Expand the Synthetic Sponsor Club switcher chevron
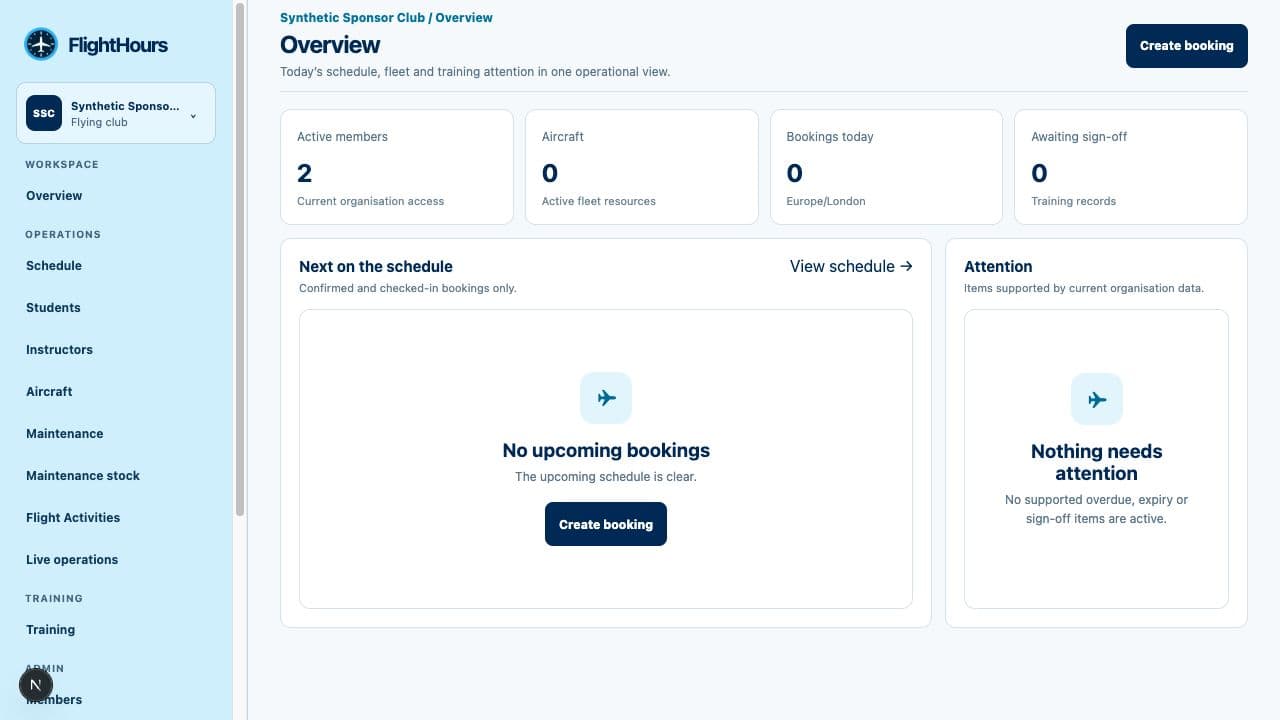 click(193, 116)
